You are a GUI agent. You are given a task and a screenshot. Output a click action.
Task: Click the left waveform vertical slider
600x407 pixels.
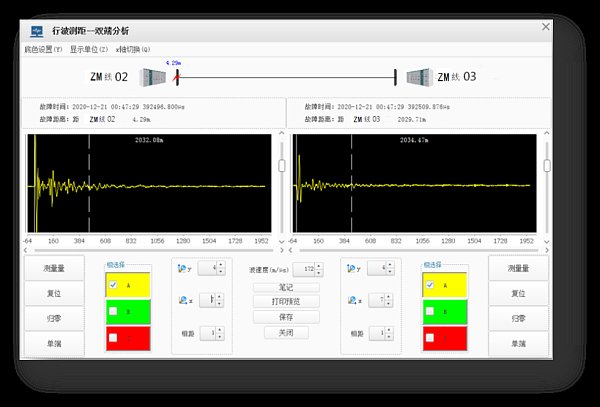point(281,166)
